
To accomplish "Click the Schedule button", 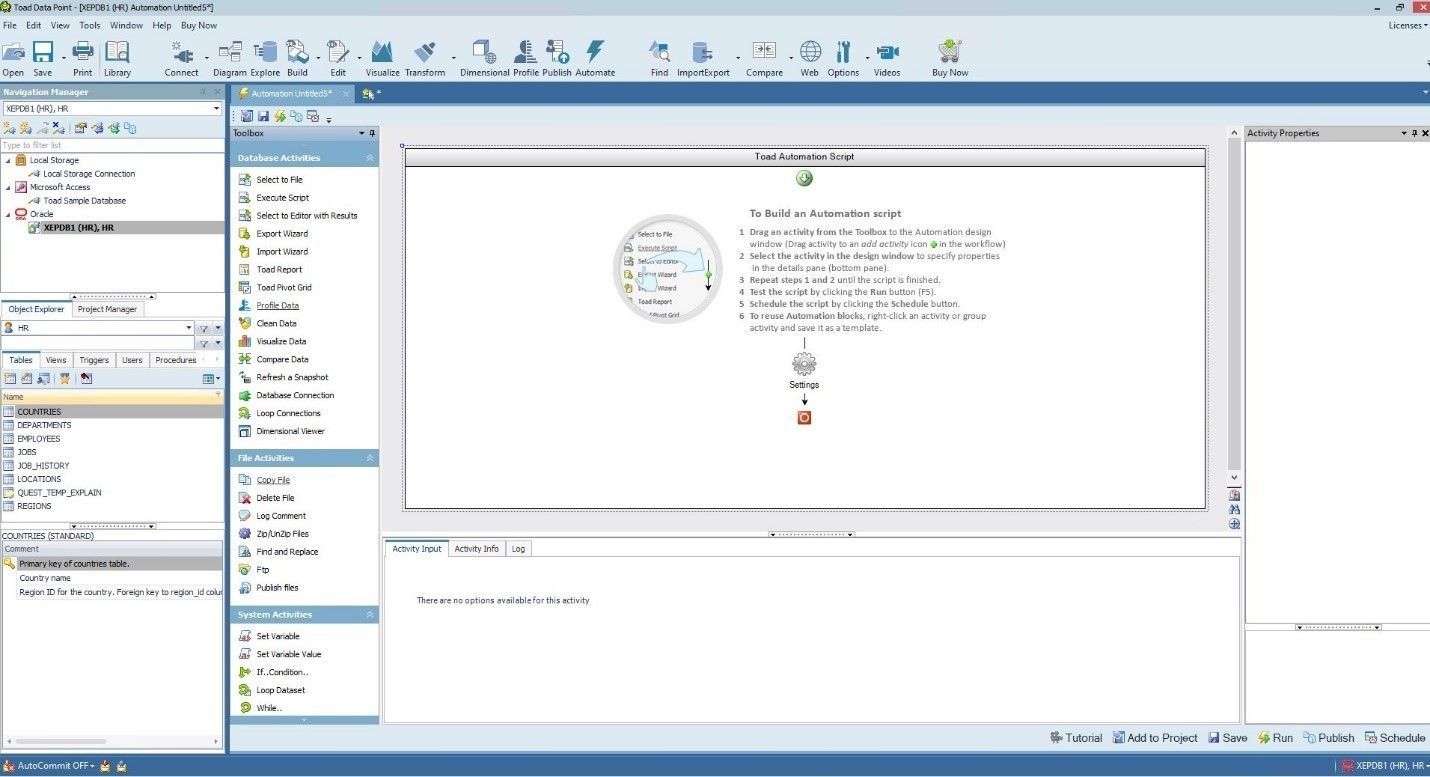I will 1395,738.
